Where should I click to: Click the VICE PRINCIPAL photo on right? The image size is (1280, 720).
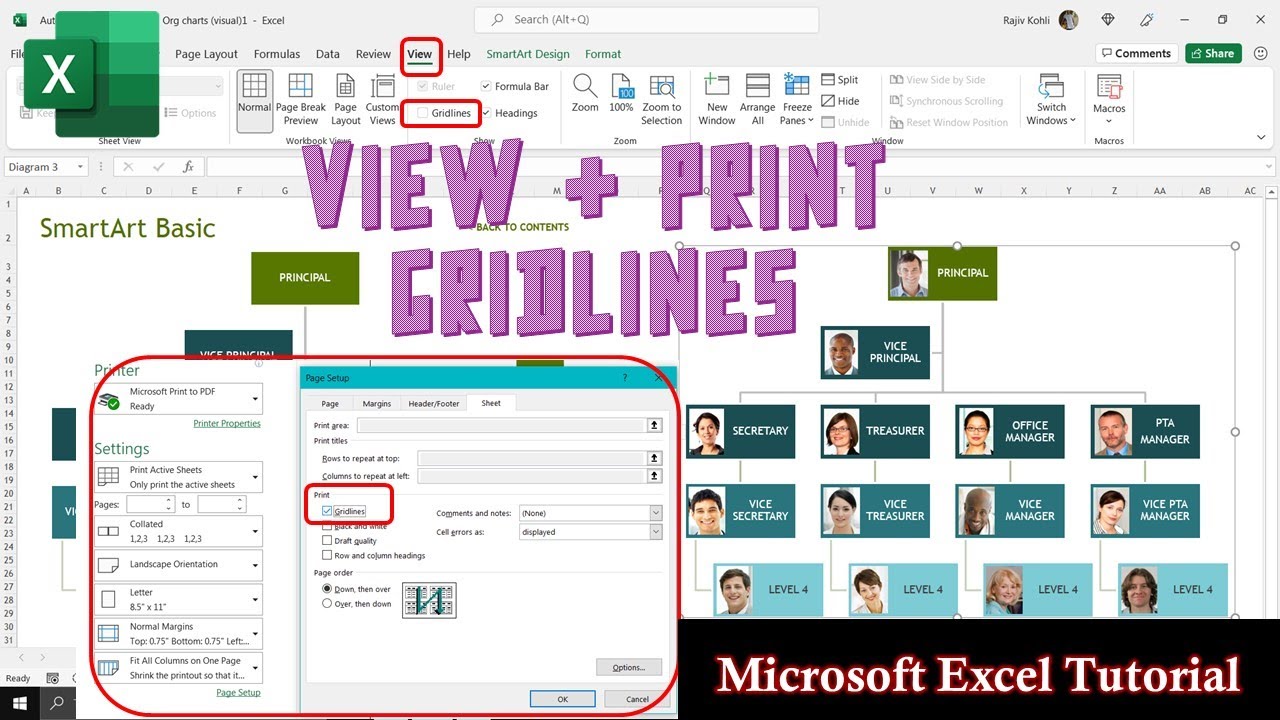841,353
